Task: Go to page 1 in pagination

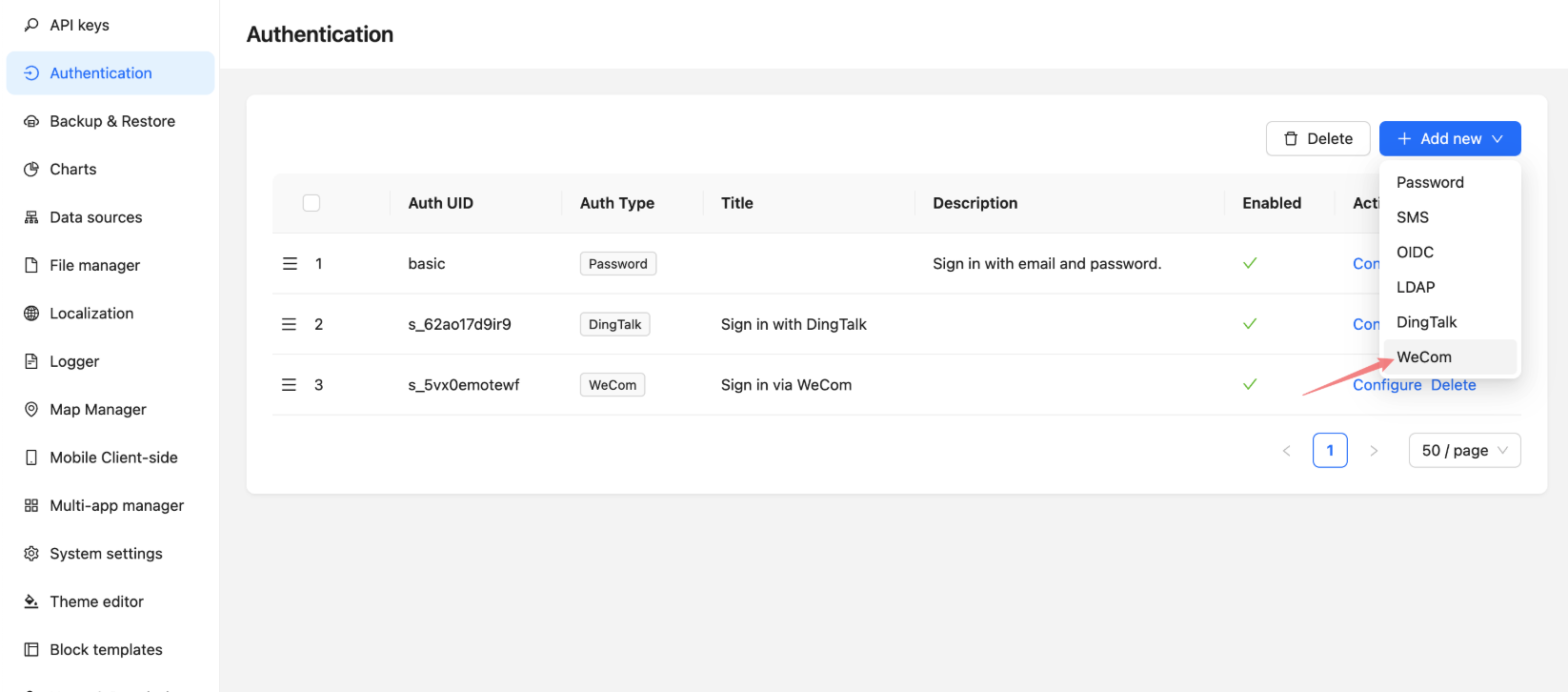Action: tap(1330, 451)
